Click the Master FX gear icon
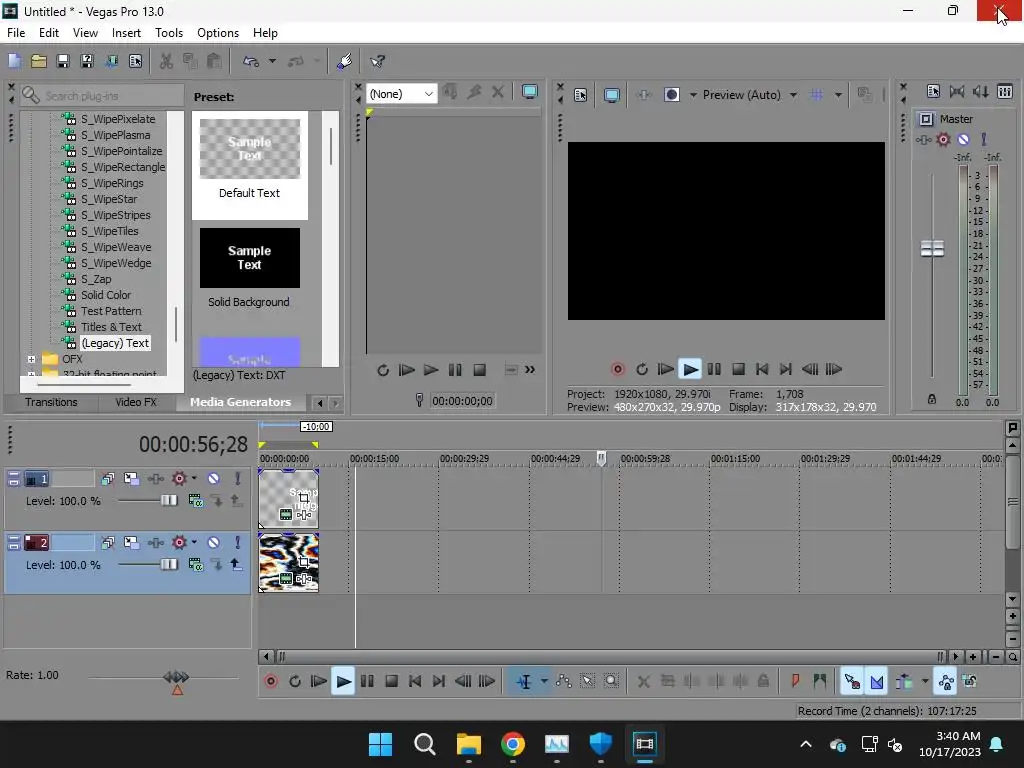Viewport: 1024px width, 768px height. (943, 139)
